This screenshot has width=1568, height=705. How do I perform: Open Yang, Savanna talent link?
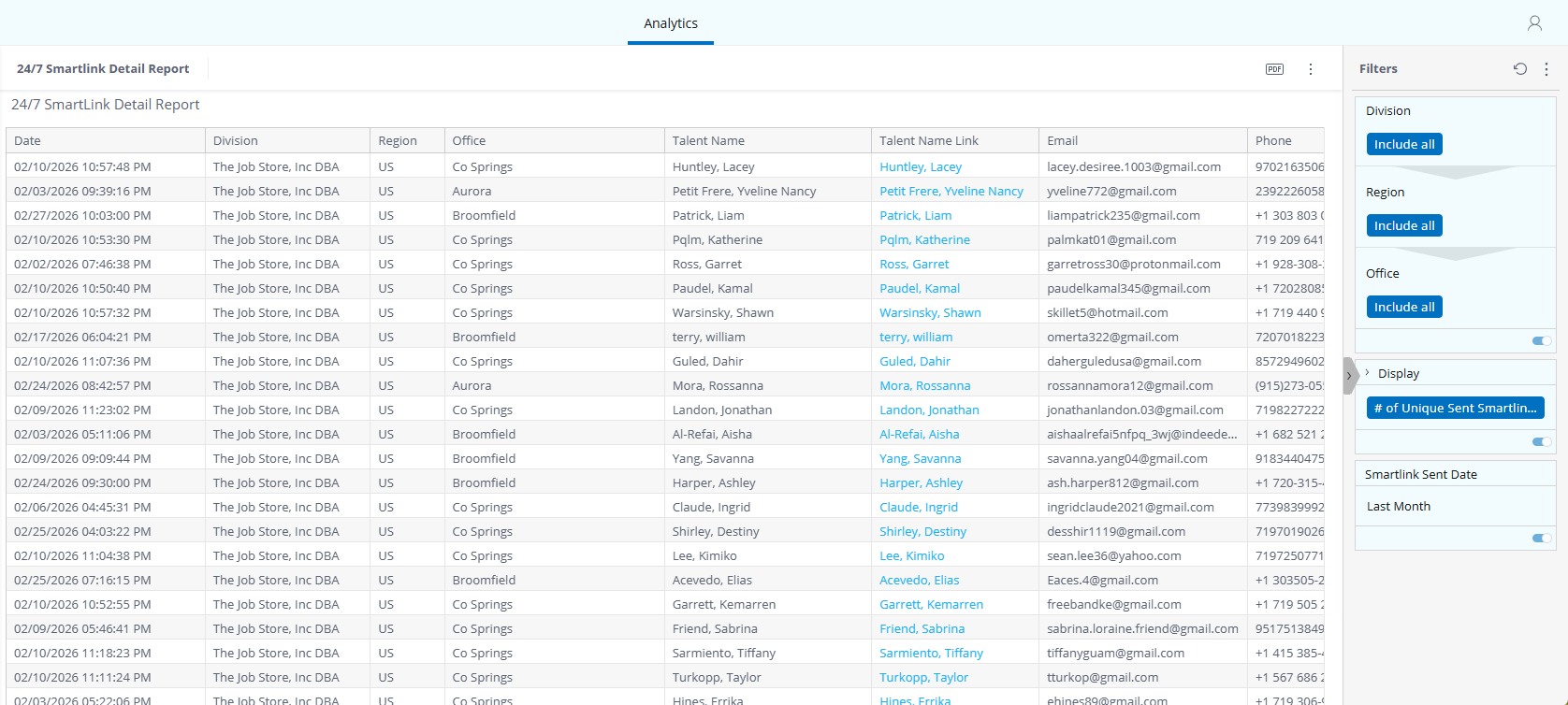[x=921, y=458]
